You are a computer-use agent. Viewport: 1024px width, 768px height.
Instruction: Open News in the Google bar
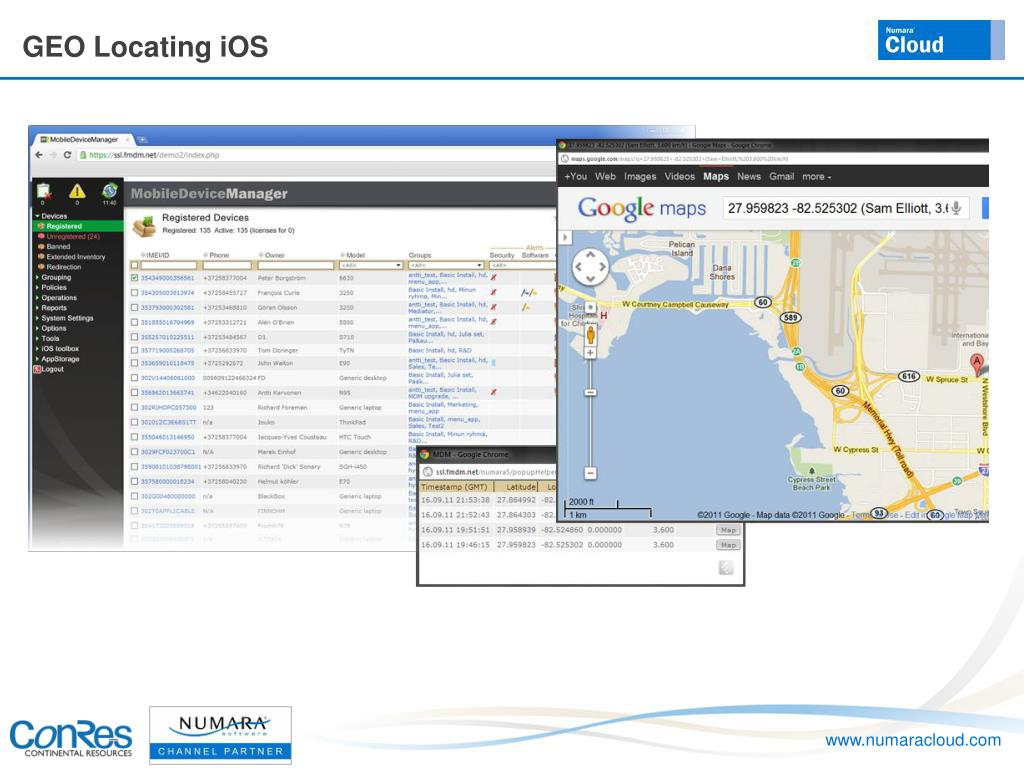749,176
